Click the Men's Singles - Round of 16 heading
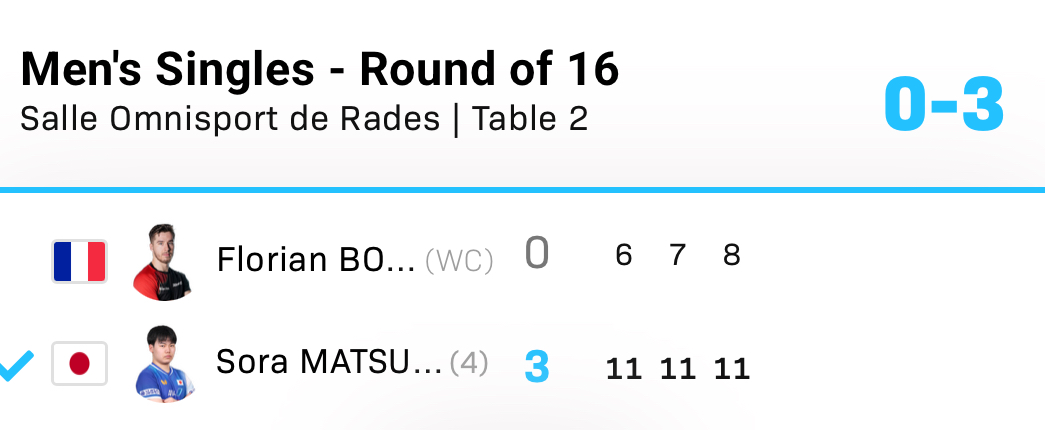This screenshot has width=1045, height=430. 320,70
